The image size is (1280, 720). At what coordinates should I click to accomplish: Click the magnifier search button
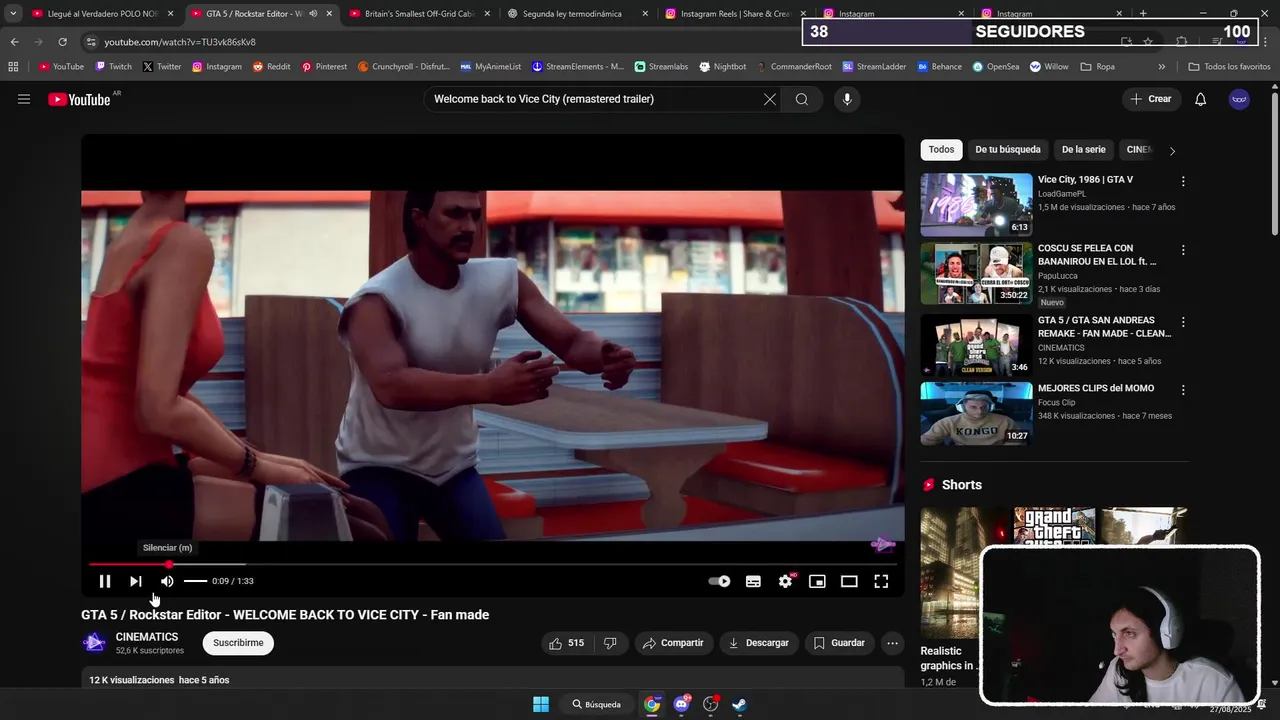[x=802, y=99]
